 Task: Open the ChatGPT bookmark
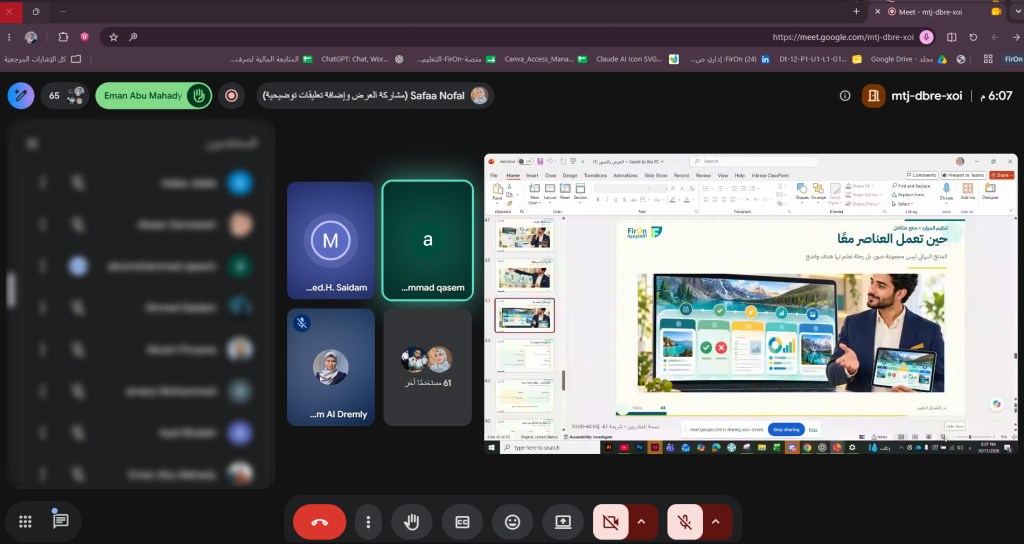point(362,59)
